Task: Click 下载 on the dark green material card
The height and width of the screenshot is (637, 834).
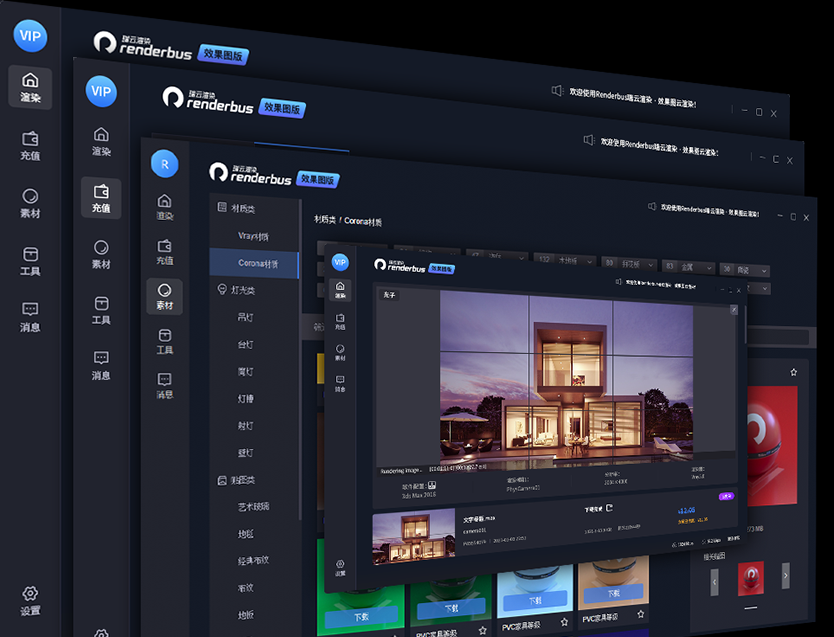Action: tap(452, 608)
